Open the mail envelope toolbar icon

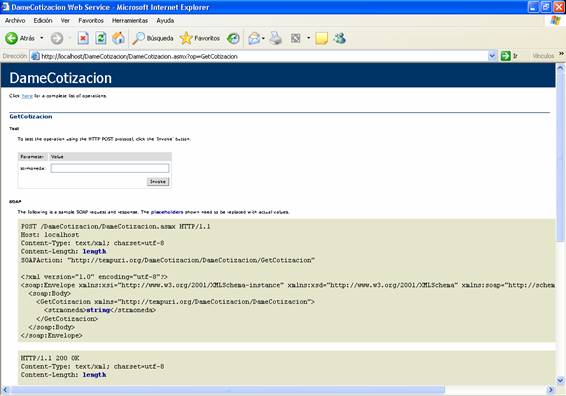point(254,38)
